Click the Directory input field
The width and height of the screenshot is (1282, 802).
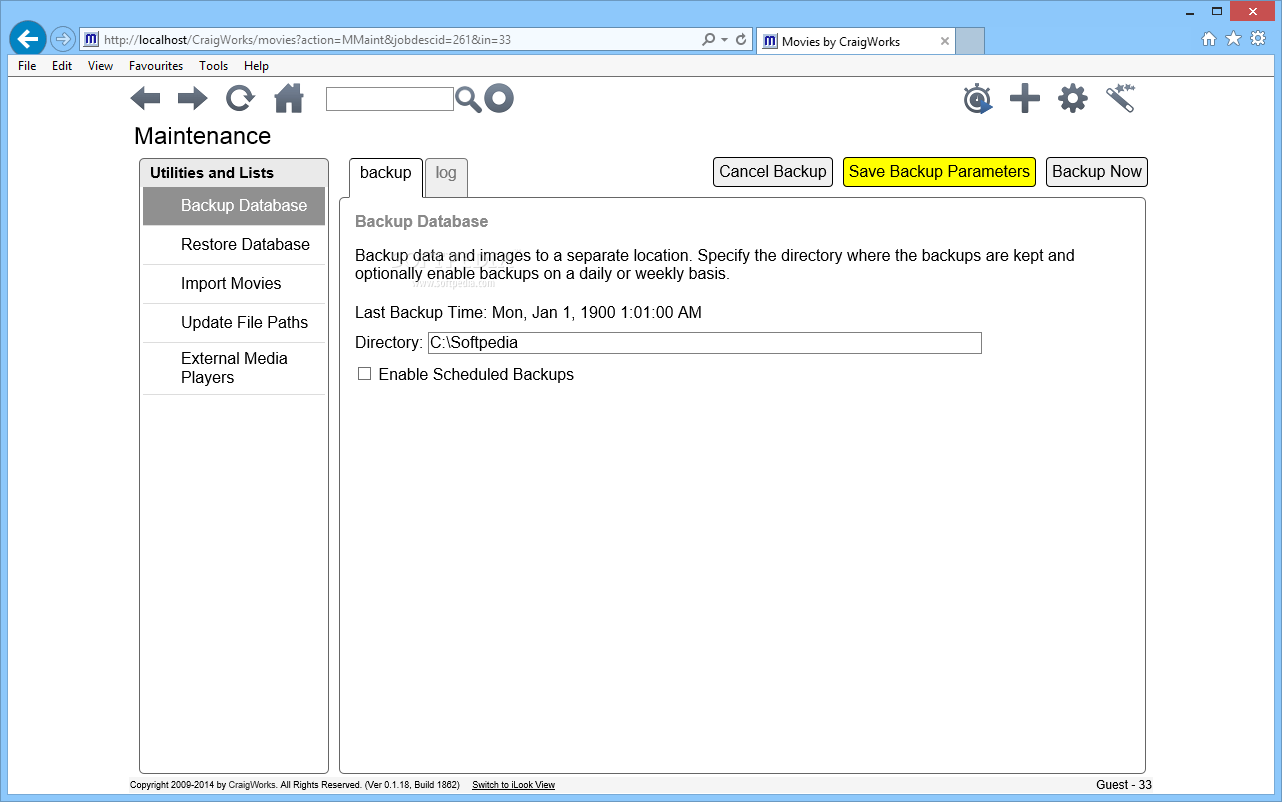pos(705,343)
